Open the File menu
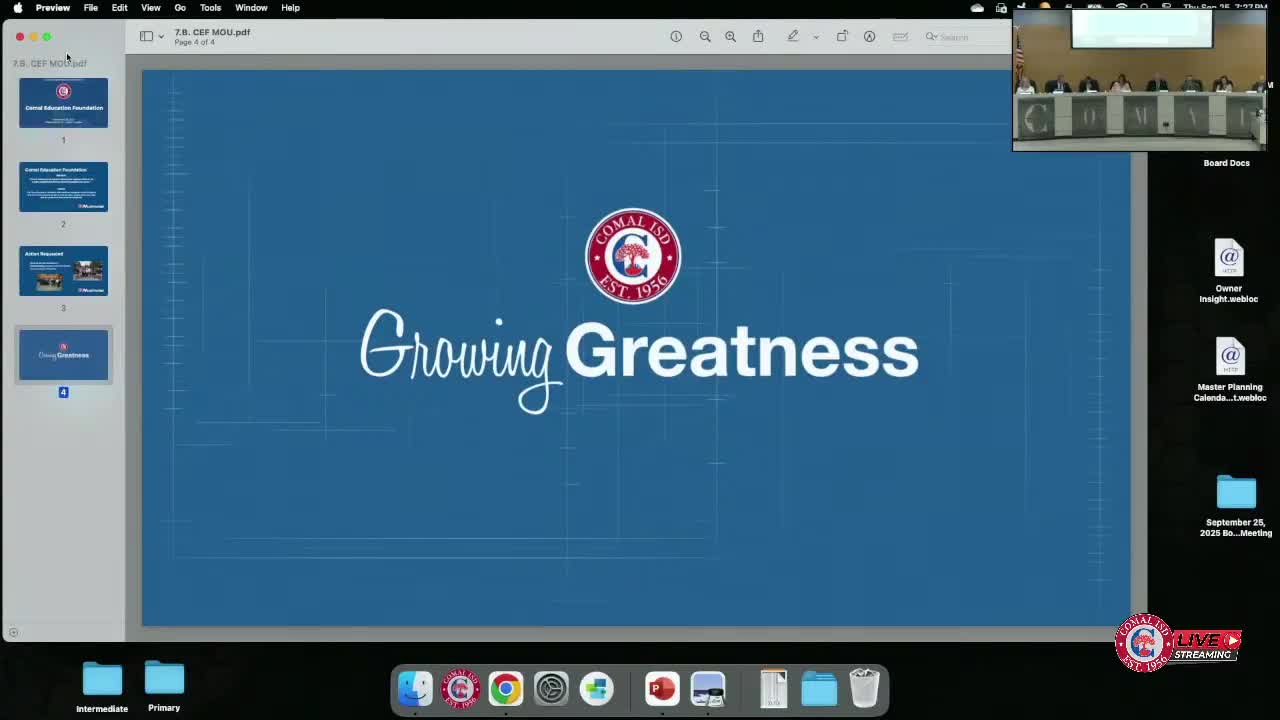Viewport: 1280px width, 720px height. click(x=91, y=8)
